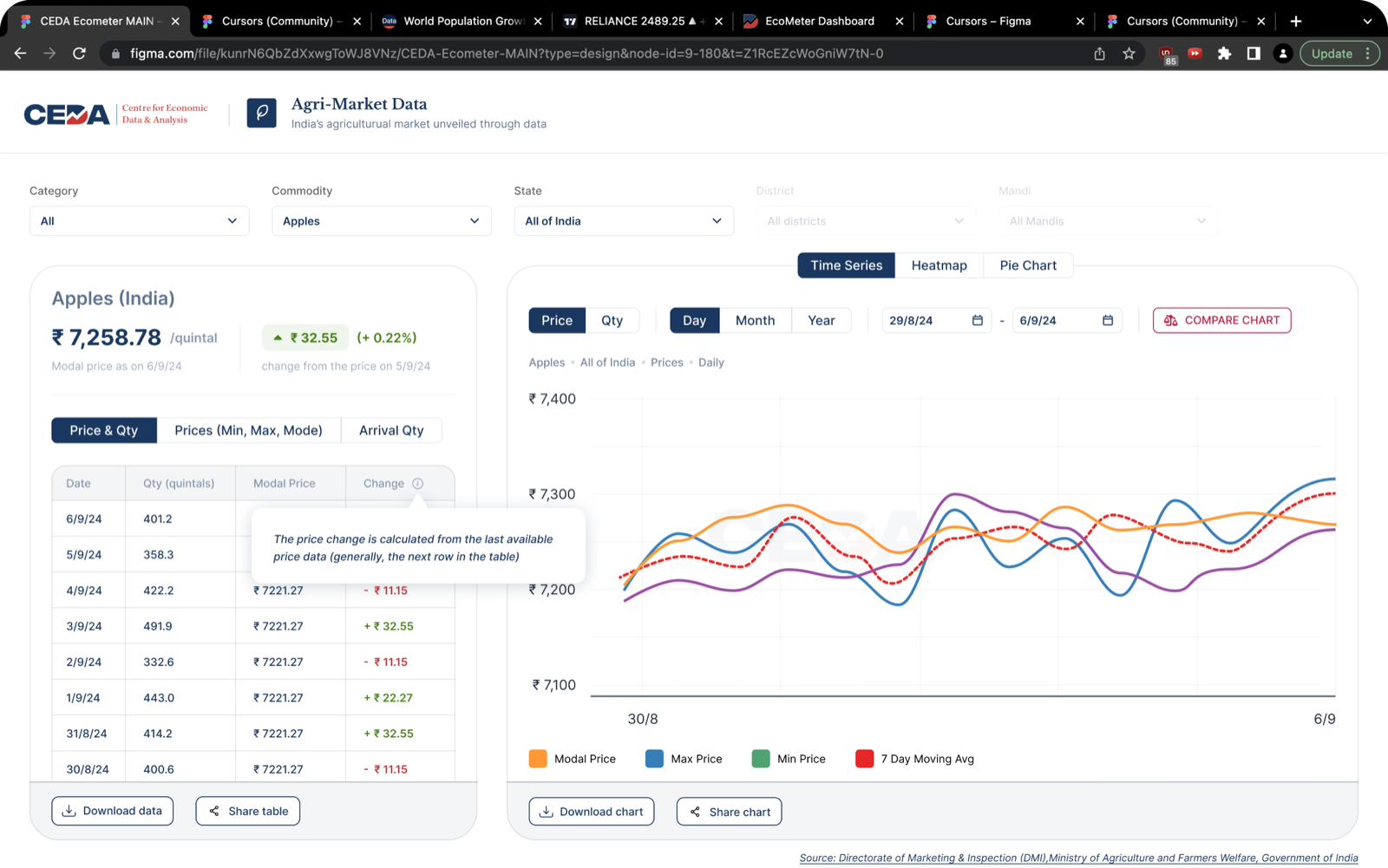This screenshot has height=868, width=1388.
Task: Switch chart granularity to Month
Action: click(756, 320)
